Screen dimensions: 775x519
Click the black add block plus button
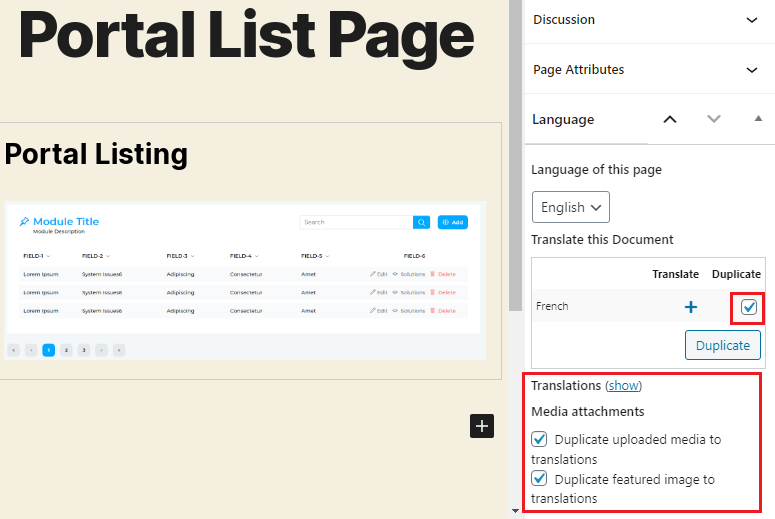tap(482, 426)
